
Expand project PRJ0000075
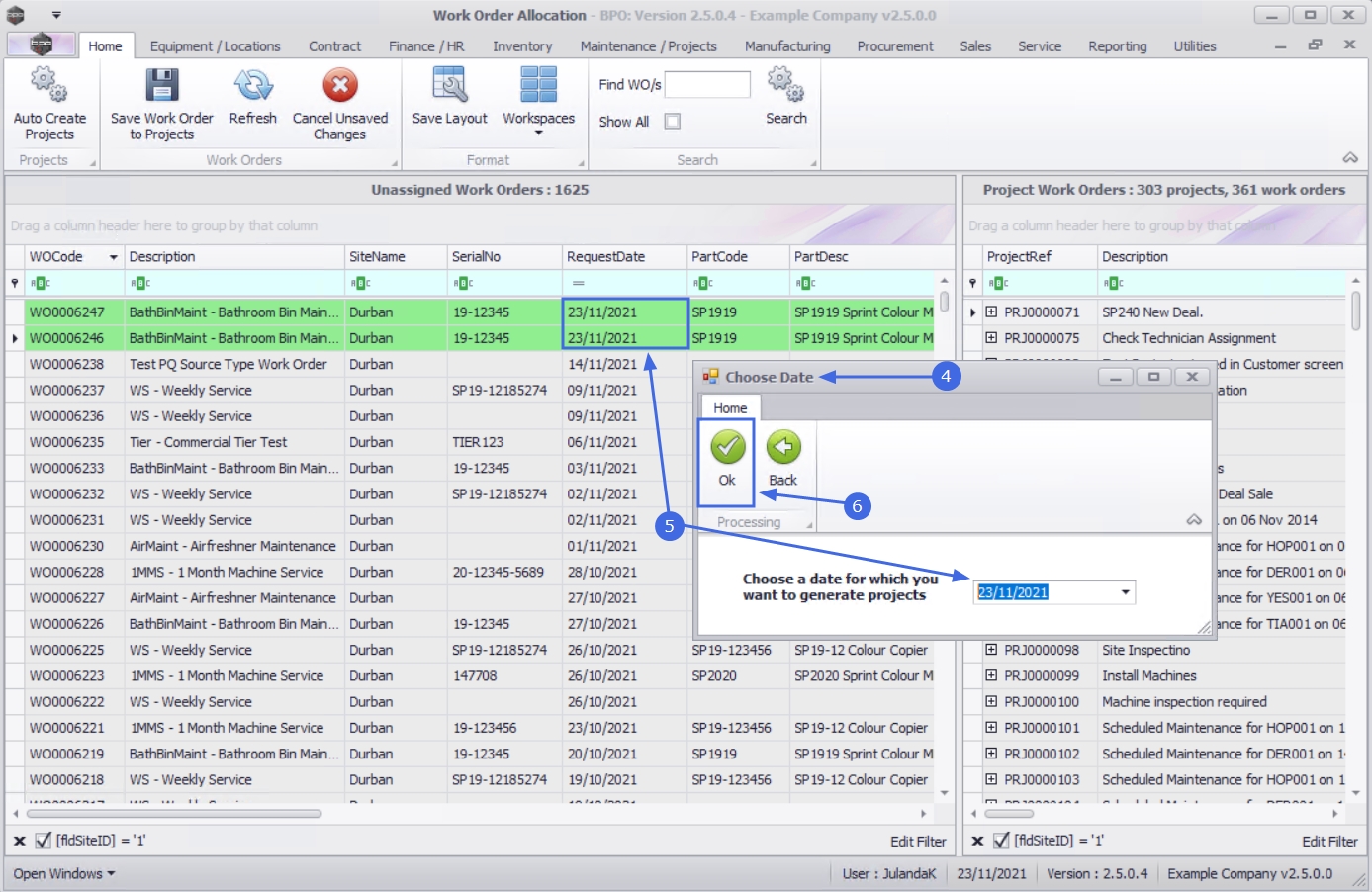point(991,338)
